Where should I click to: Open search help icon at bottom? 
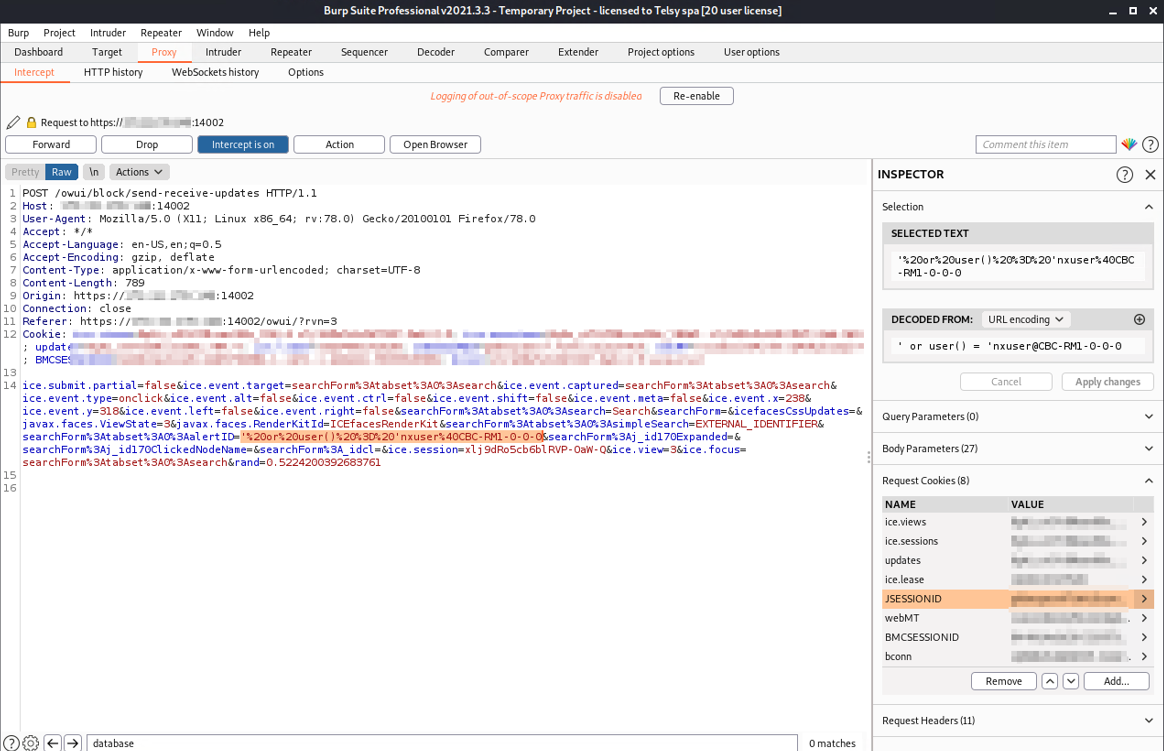11,743
